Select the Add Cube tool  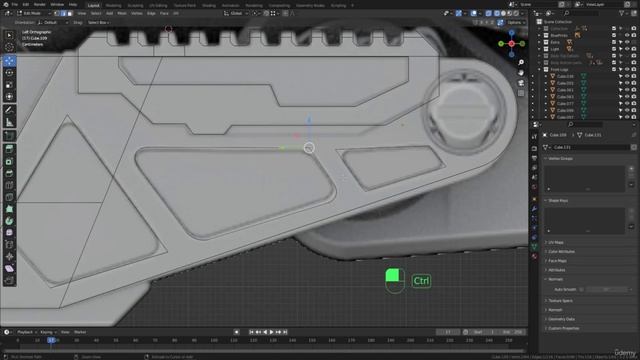point(9,136)
